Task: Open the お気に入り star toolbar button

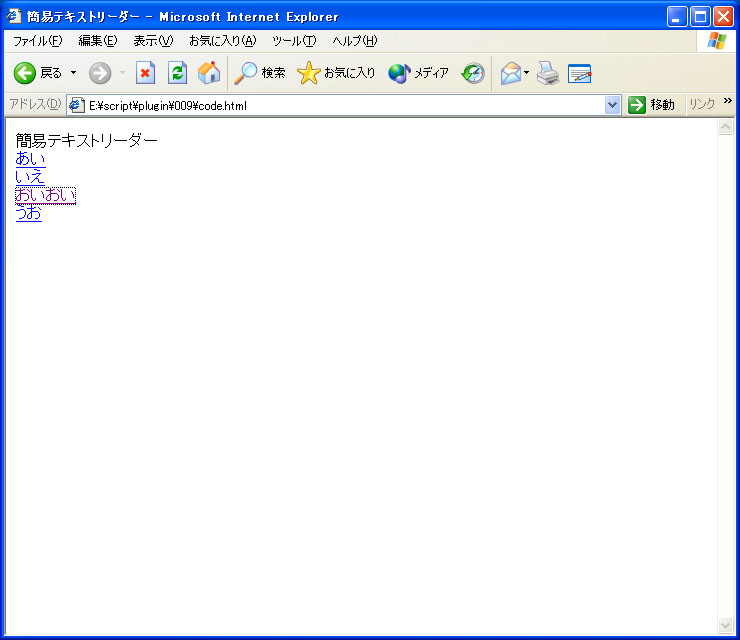Action: coord(336,73)
